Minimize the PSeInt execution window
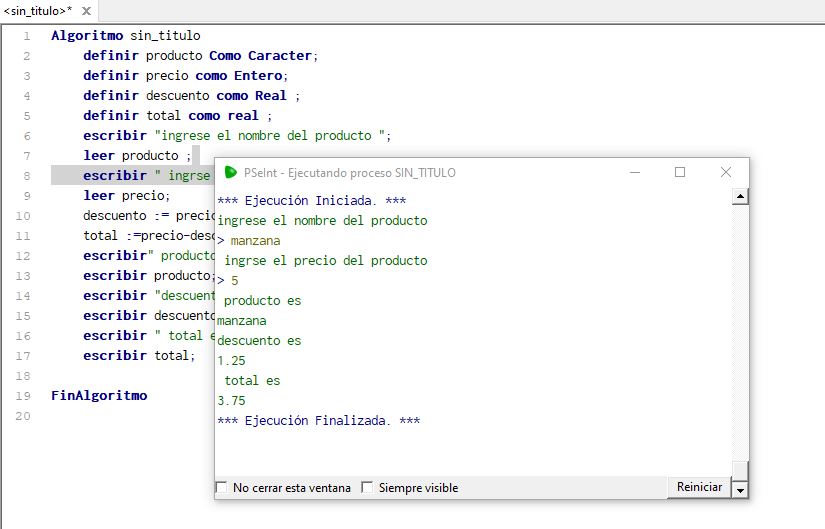825x529 pixels. (x=634, y=172)
